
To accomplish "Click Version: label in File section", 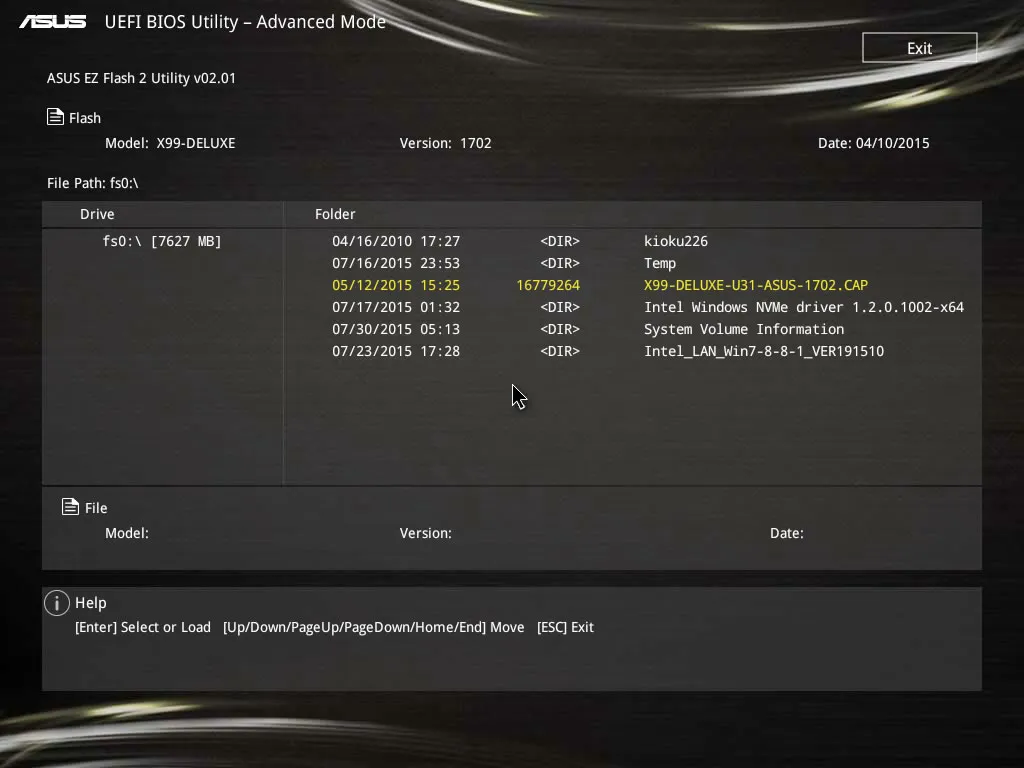I will (x=425, y=533).
